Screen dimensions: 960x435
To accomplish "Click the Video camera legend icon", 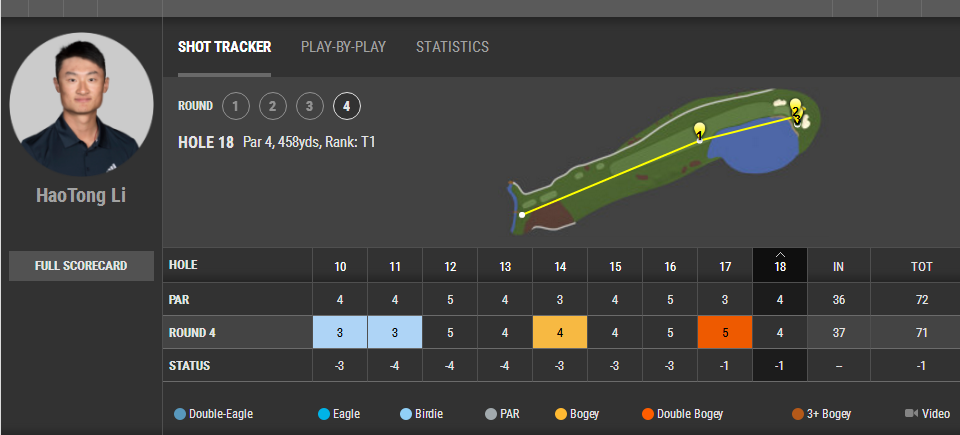I will (x=911, y=414).
